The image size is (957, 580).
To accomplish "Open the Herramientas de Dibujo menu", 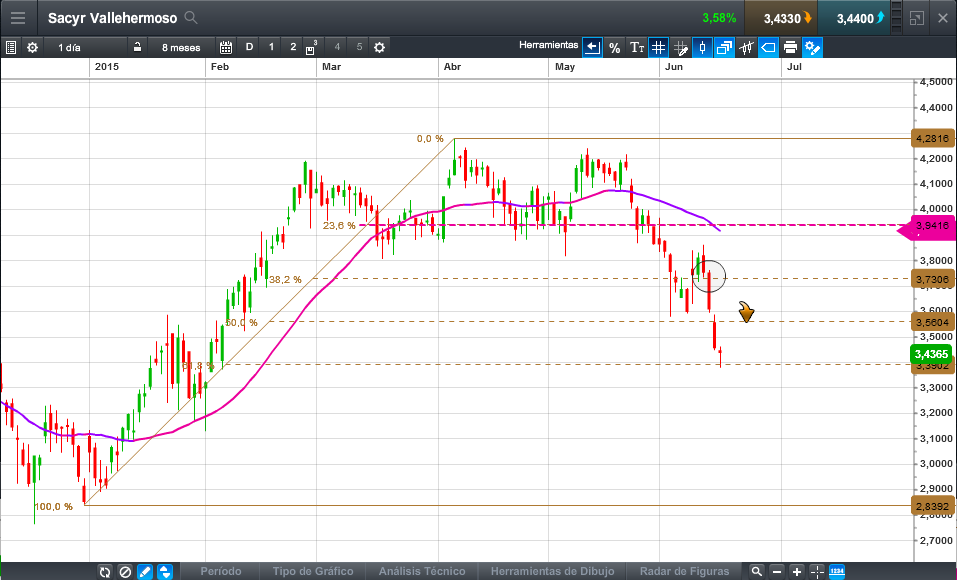I will (x=552, y=571).
